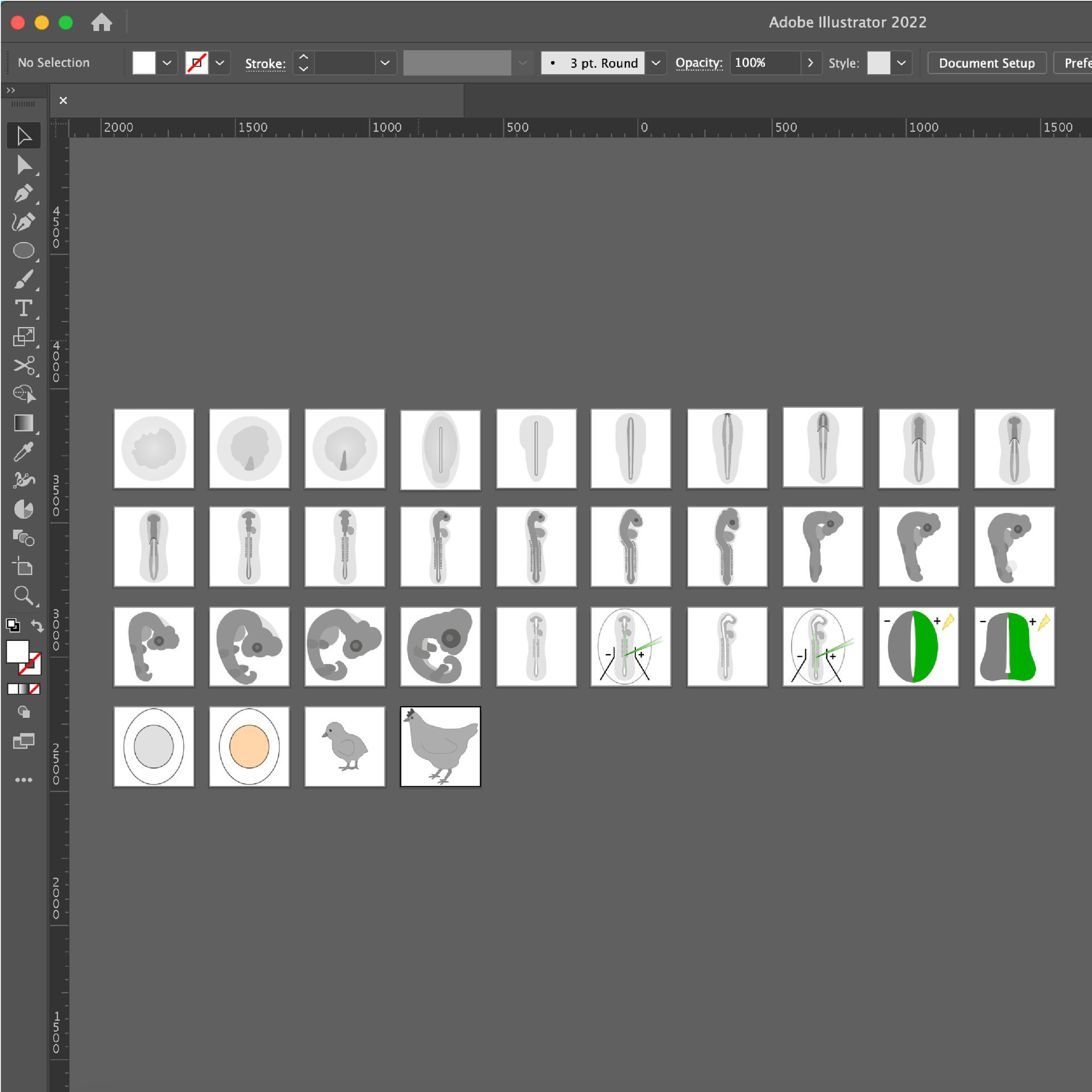The image size is (1092, 1092).
Task: Select the Scissors tool
Action: [x=23, y=365]
